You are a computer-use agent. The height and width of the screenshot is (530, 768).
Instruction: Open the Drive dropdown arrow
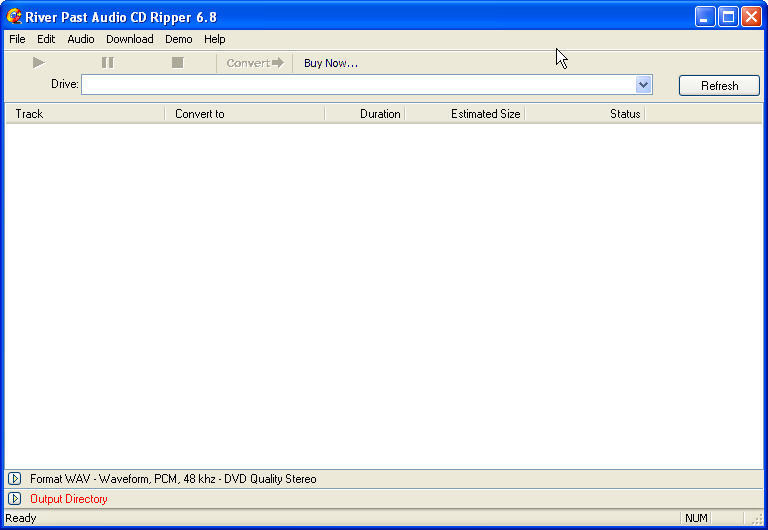[643, 85]
